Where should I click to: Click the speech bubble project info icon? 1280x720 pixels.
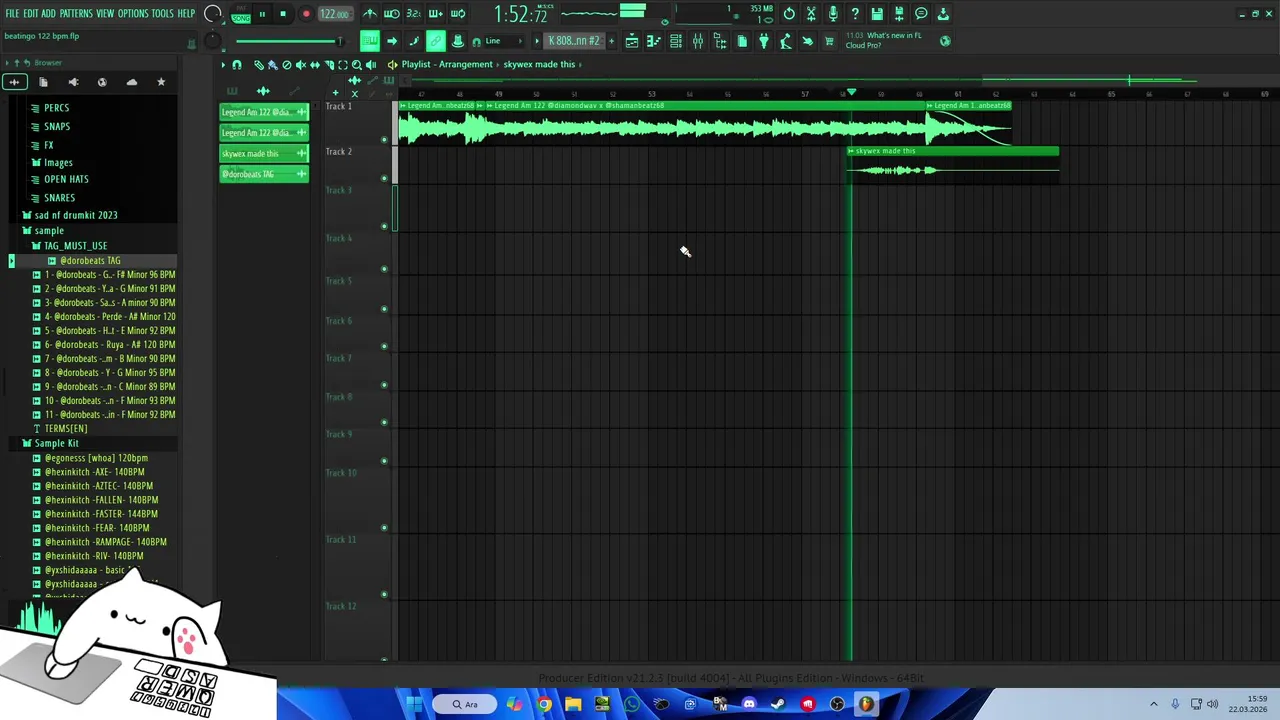click(920, 14)
